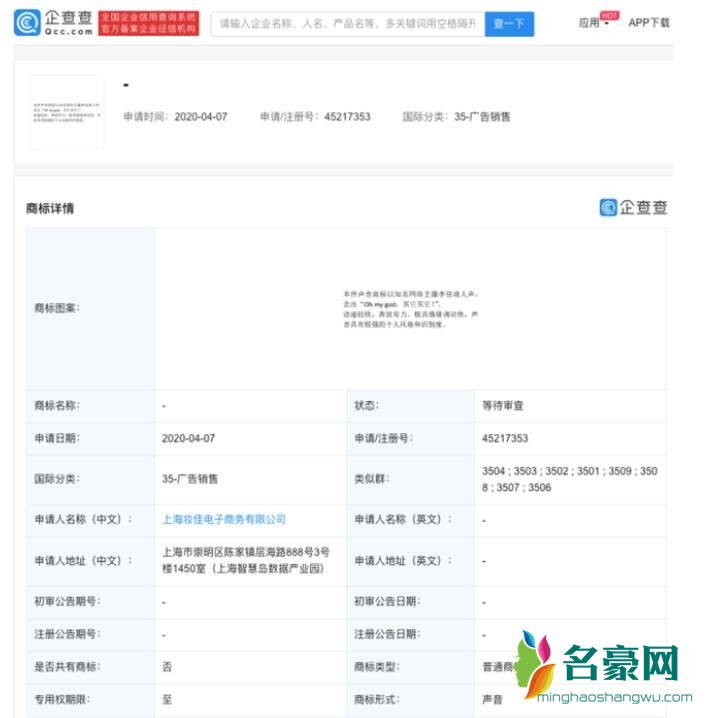The image size is (706, 718).
Task: Click registration number 45217353 in top summary
Action: (x=347, y=117)
